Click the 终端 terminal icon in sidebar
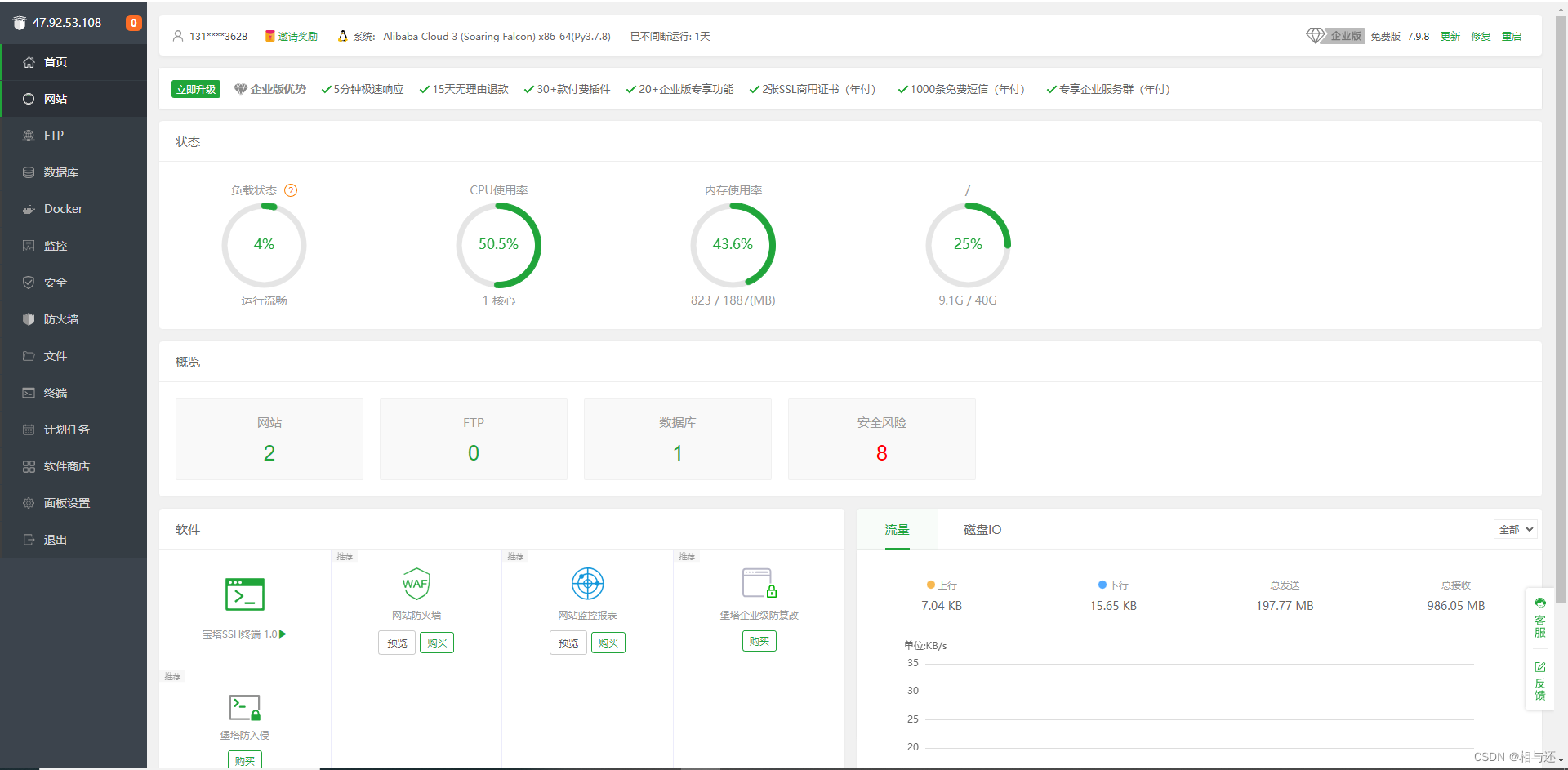1568x770 pixels. [29, 393]
